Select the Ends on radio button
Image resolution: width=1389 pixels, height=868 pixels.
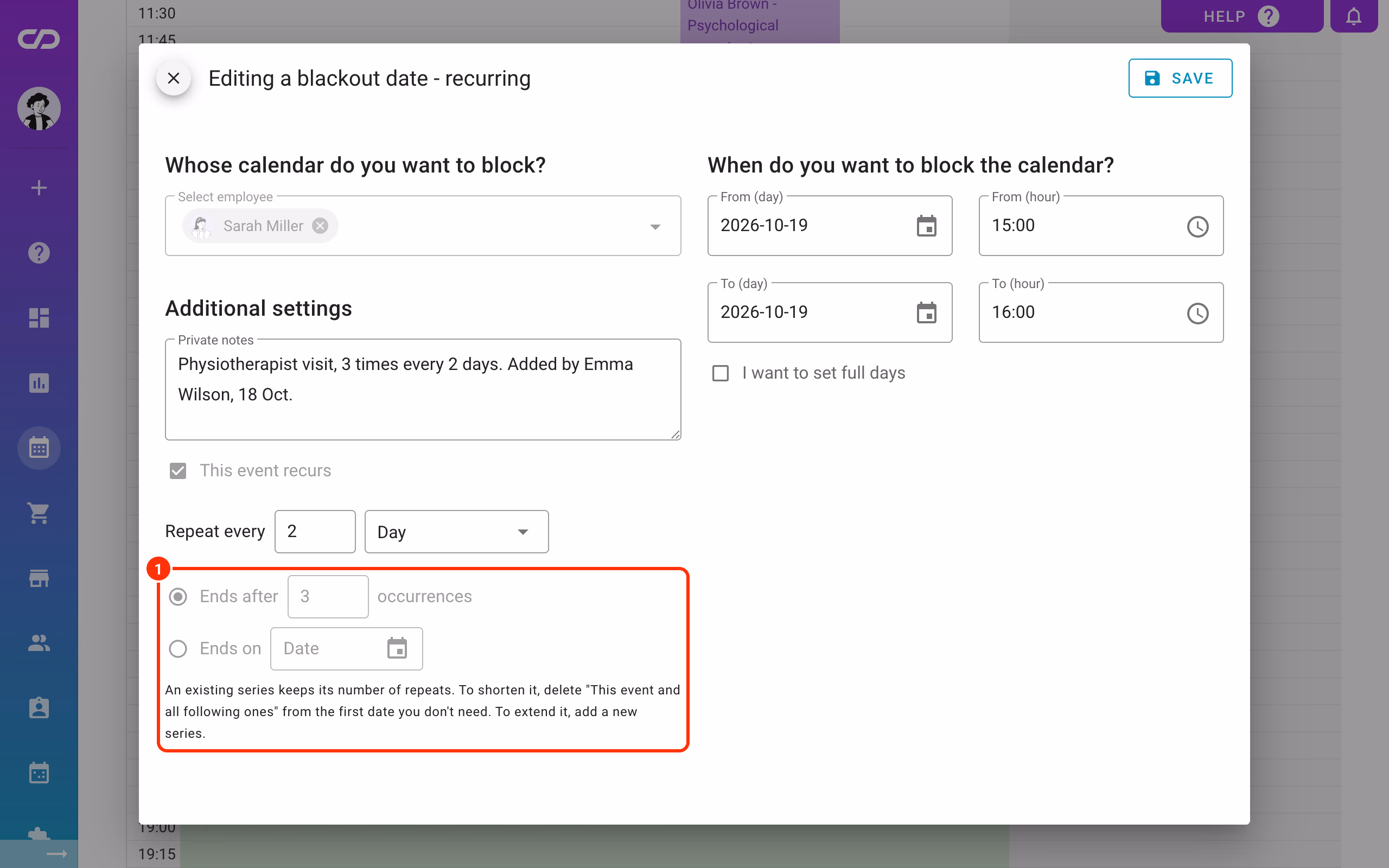pos(178,649)
